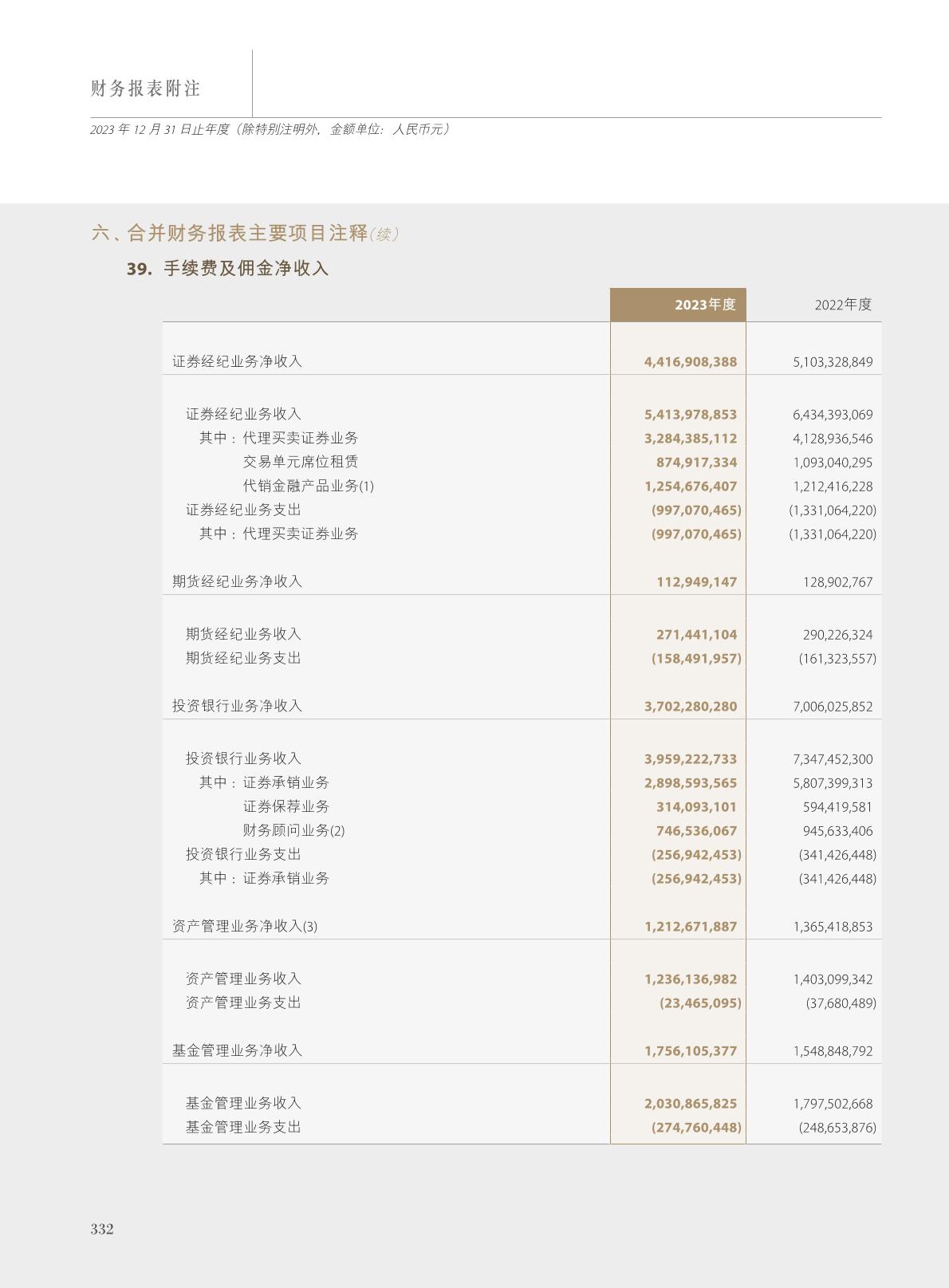
Task: Click the 2022年度 column header
Action: [x=843, y=305]
